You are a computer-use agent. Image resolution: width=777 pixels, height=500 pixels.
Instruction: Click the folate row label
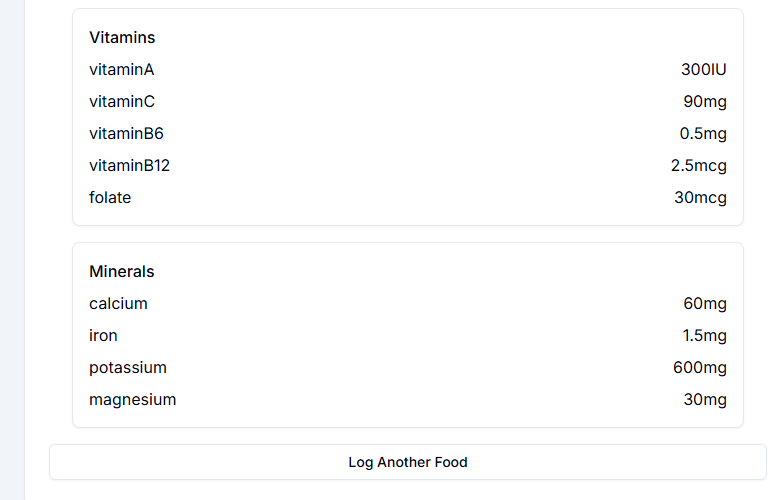pos(110,198)
